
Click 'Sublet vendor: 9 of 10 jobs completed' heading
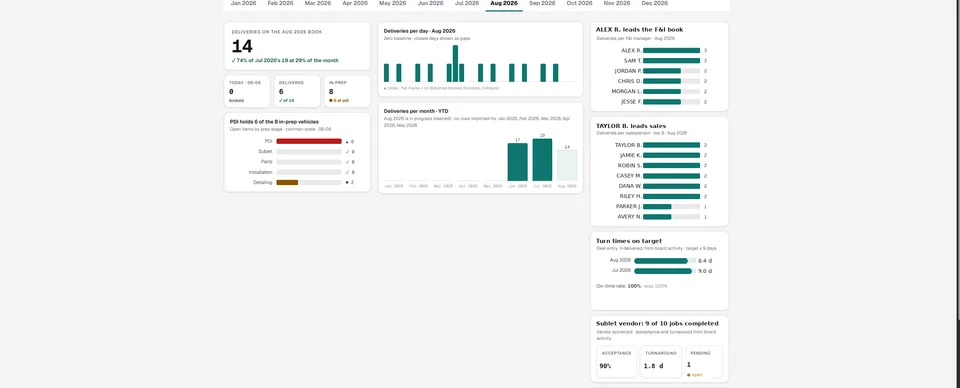pos(658,323)
